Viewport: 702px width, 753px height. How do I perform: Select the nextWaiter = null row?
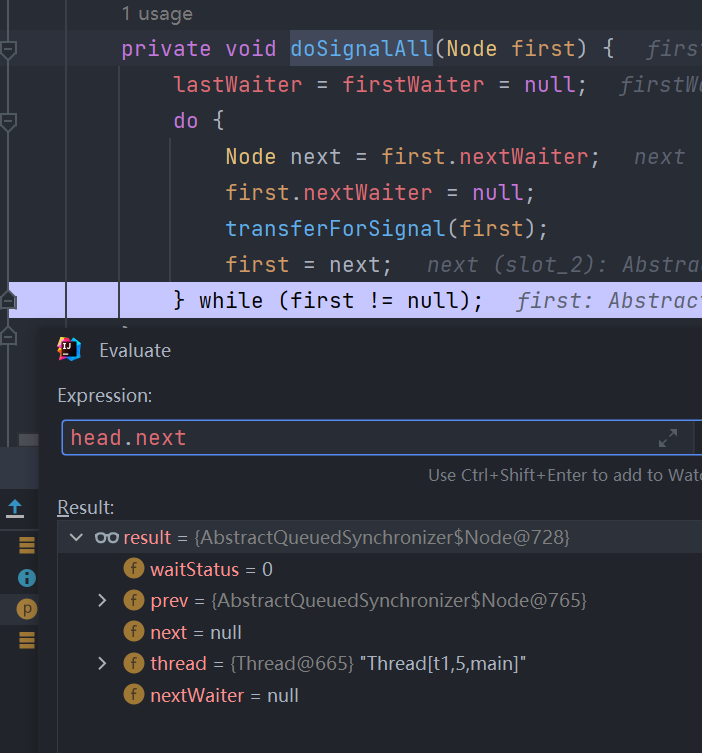coord(224,695)
